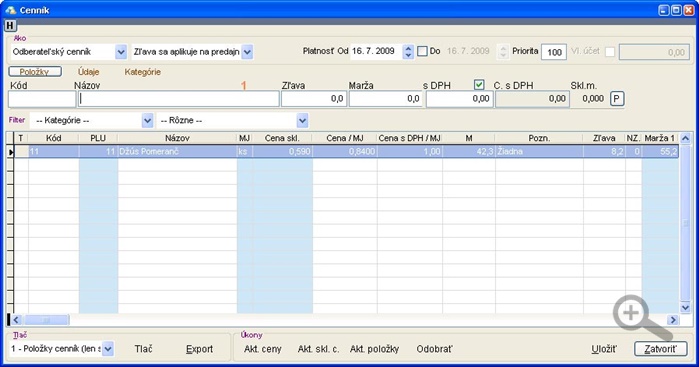Click the 0,590 stock price cell
Screen dimensions: 699x367
282,152
